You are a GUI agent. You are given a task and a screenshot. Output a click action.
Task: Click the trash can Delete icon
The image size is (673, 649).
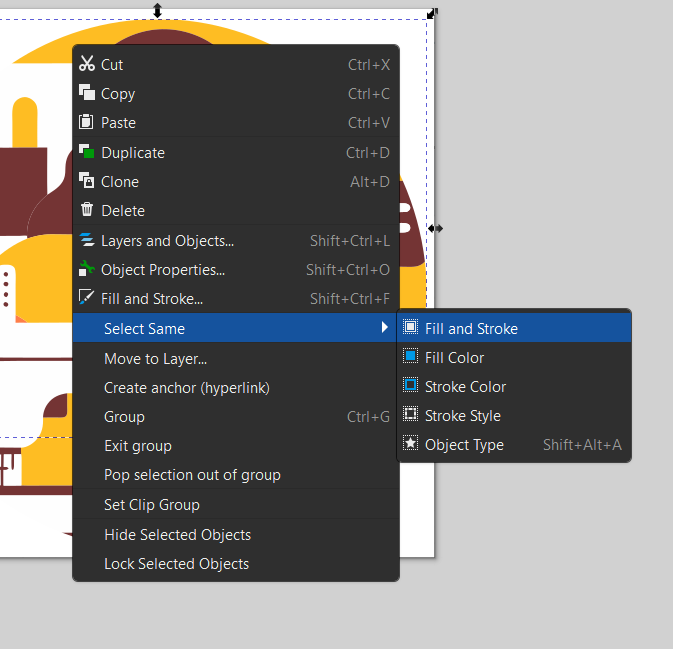(x=87, y=209)
